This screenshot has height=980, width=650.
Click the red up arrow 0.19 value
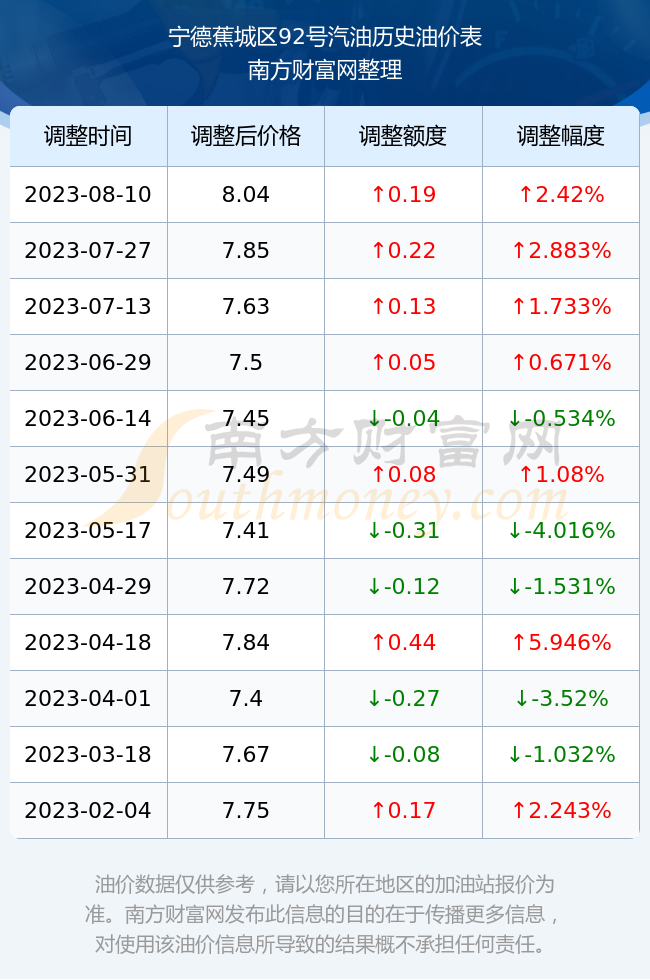point(403,194)
